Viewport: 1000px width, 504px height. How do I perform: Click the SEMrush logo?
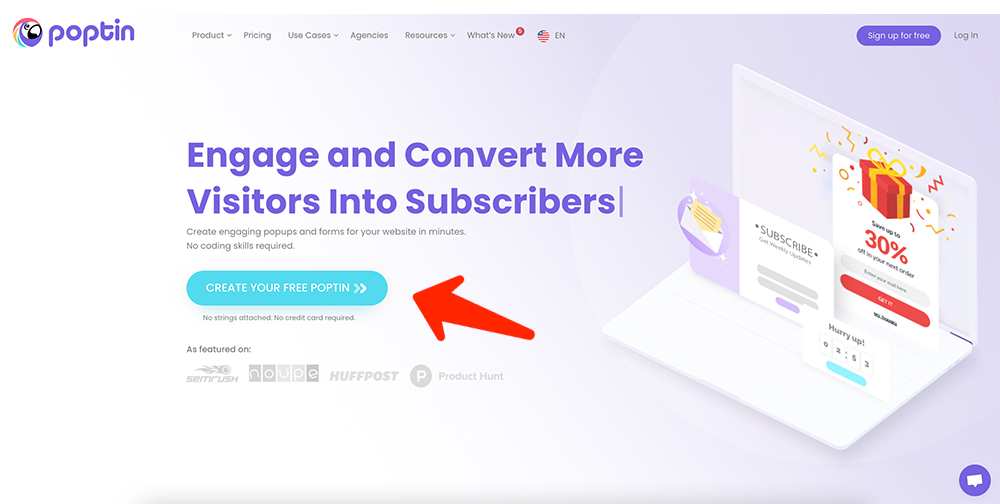pyautogui.click(x=212, y=374)
